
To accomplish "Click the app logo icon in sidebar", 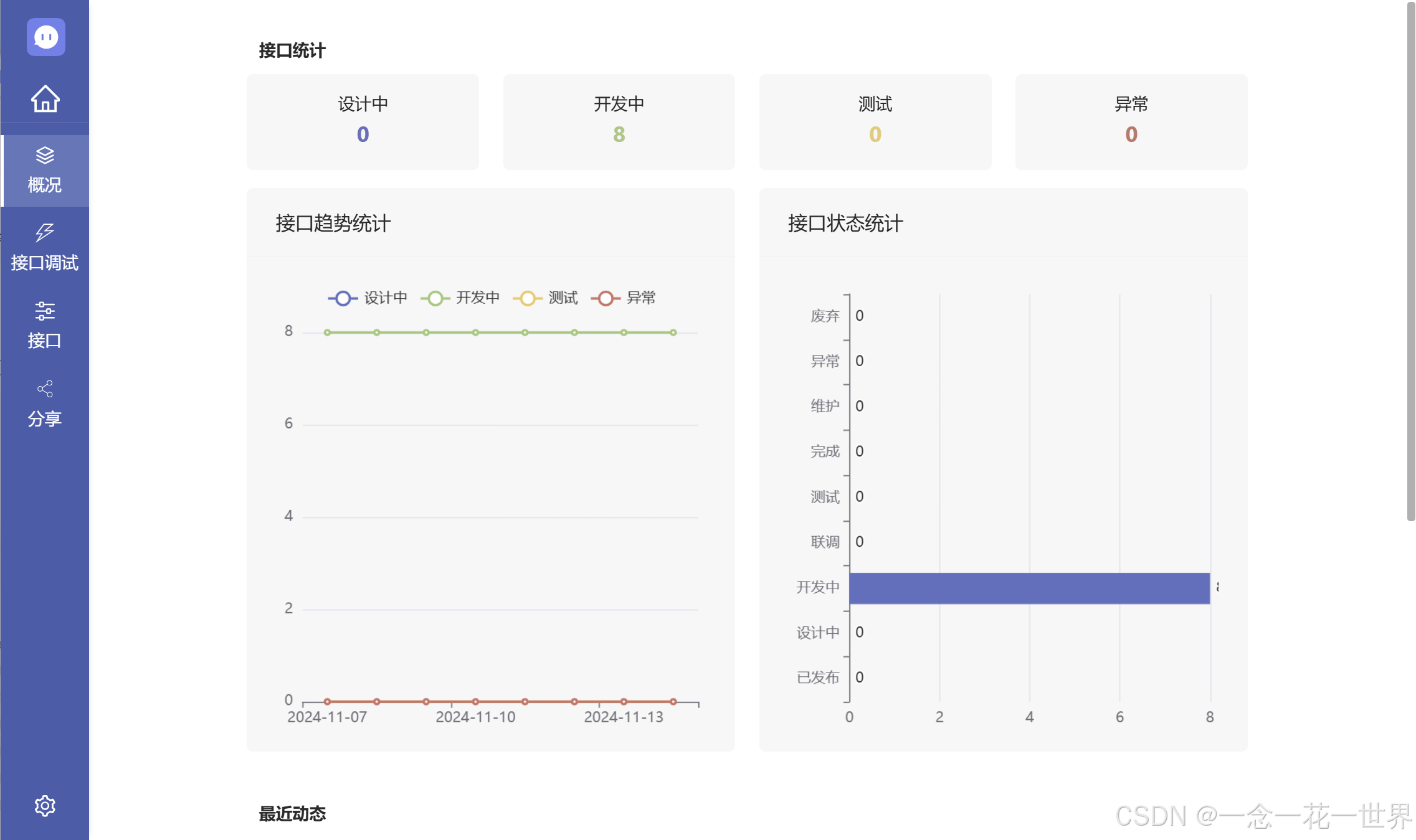I will [x=45, y=37].
